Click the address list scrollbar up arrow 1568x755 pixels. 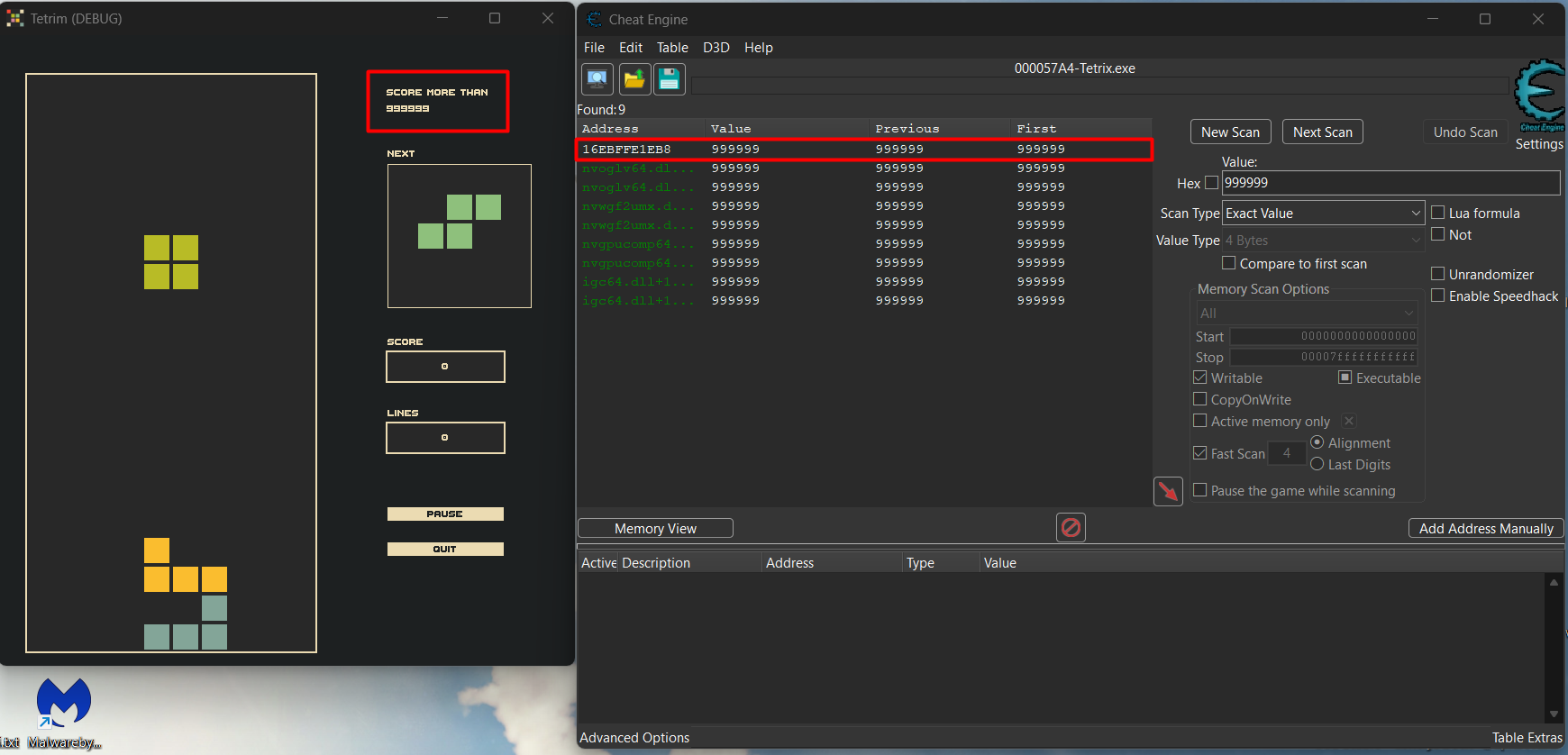click(1554, 582)
